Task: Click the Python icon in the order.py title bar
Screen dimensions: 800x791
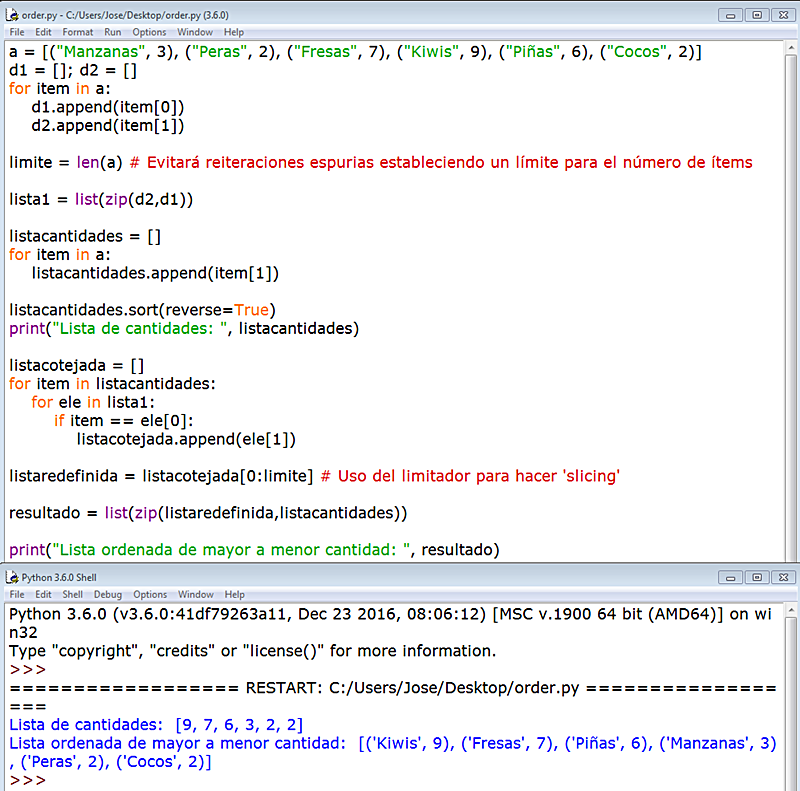Action: click(12, 15)
